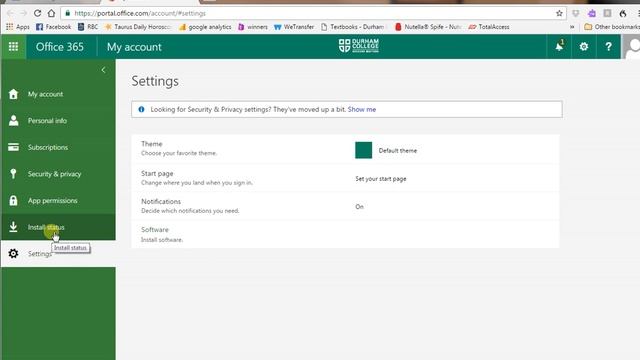This screenshot has height=360, width=640.
Task: Open the Software settings row
Action: tap(345, 234)
